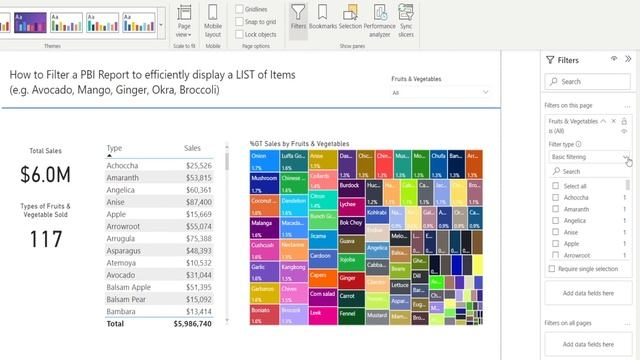Viewport: 640px width, 360px height.
Task: Click the $6.0M Total Sales card
Action: 45,174
